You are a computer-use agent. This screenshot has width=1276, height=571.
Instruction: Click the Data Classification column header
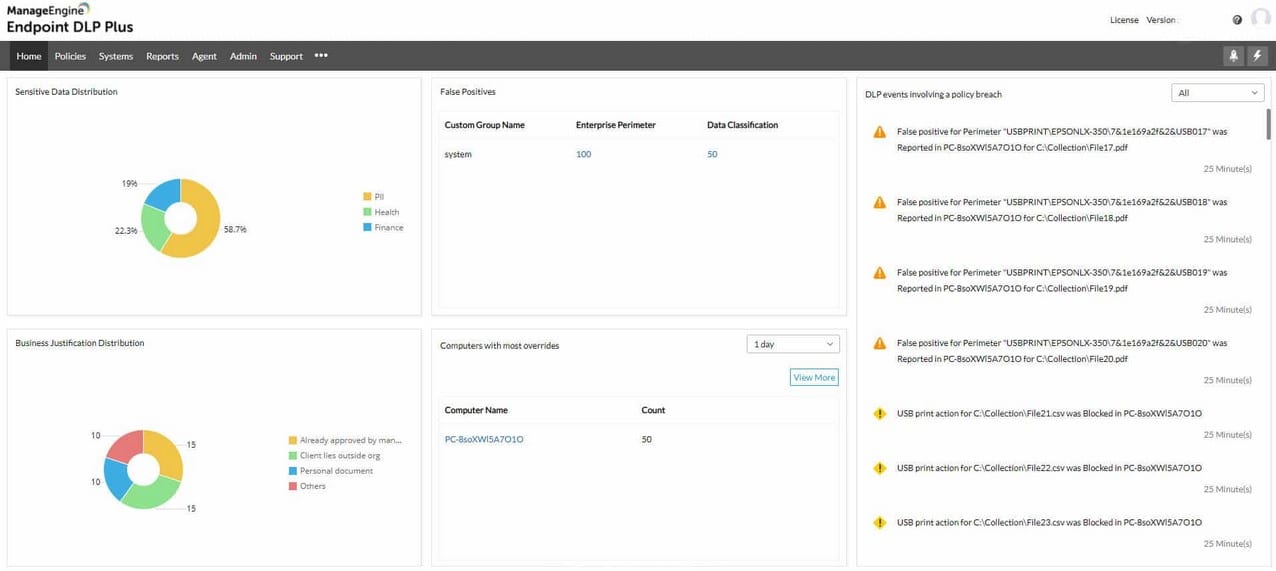coord(742,125)
